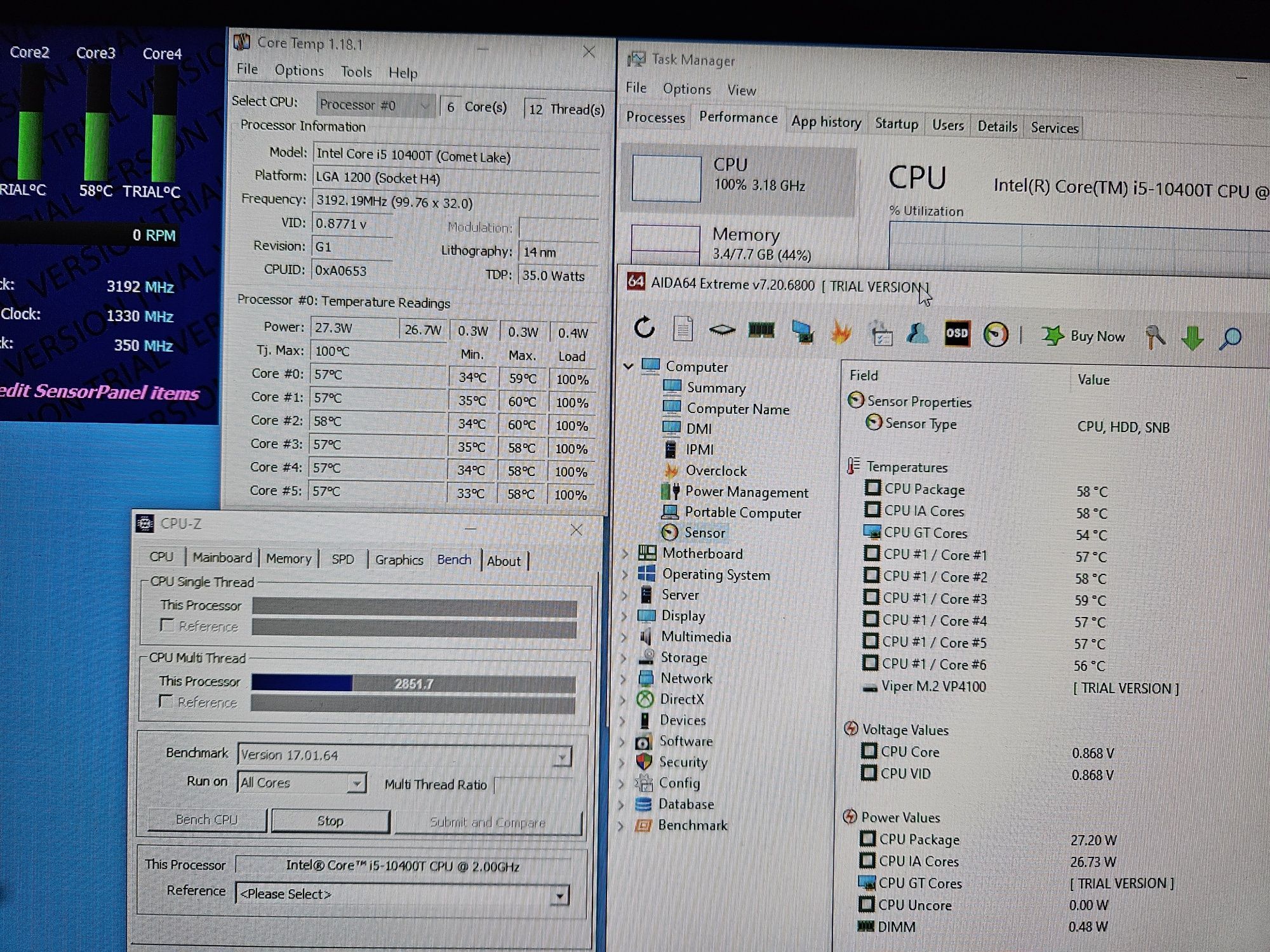Toggle Reference checkbox under CPU Single Thread
The image size is (1270, 952).
(166, 625)
